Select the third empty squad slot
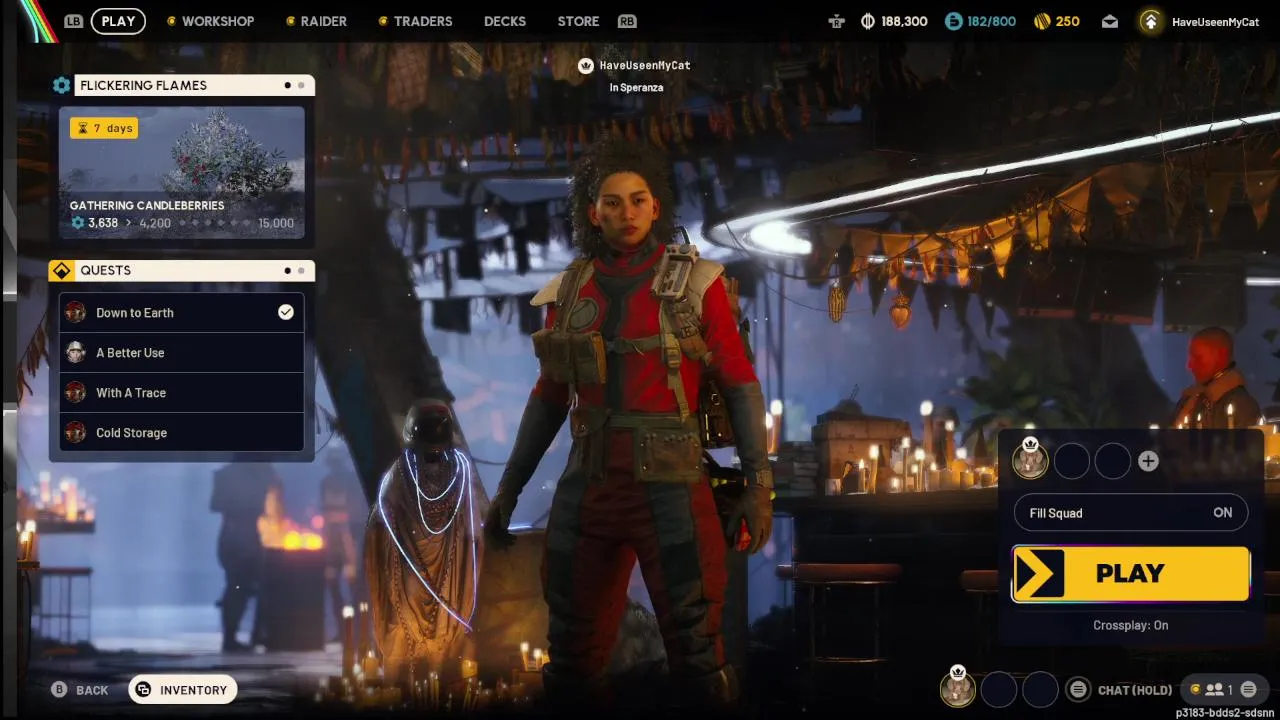The width and height of the screenshot is (1280, 720). (1113, 461)
